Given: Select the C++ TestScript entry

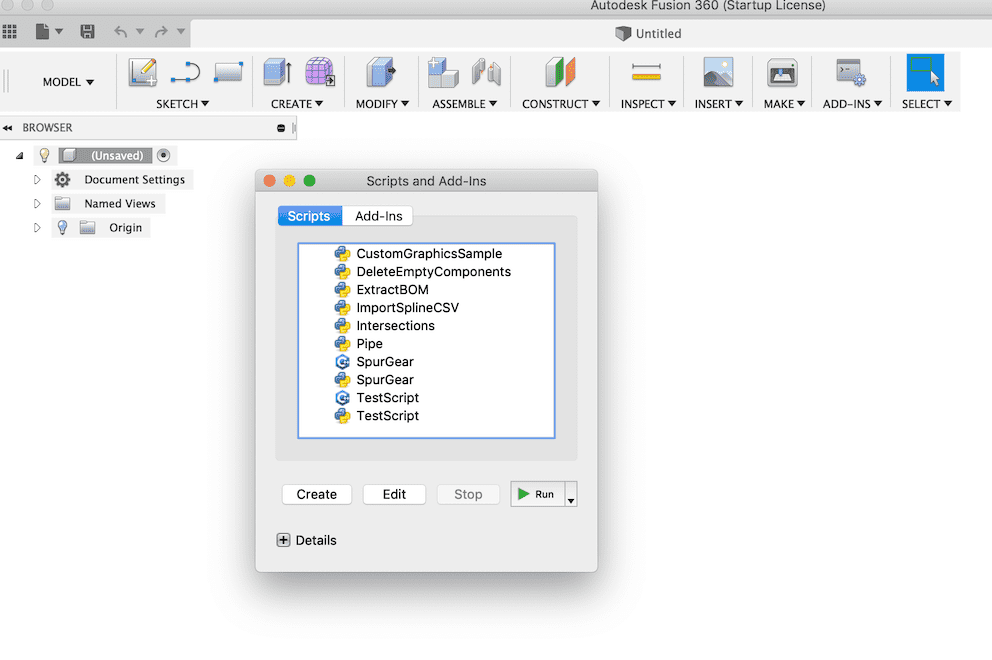Looking at the screenshot, I should pyautogui.click(x=425, y=398).
